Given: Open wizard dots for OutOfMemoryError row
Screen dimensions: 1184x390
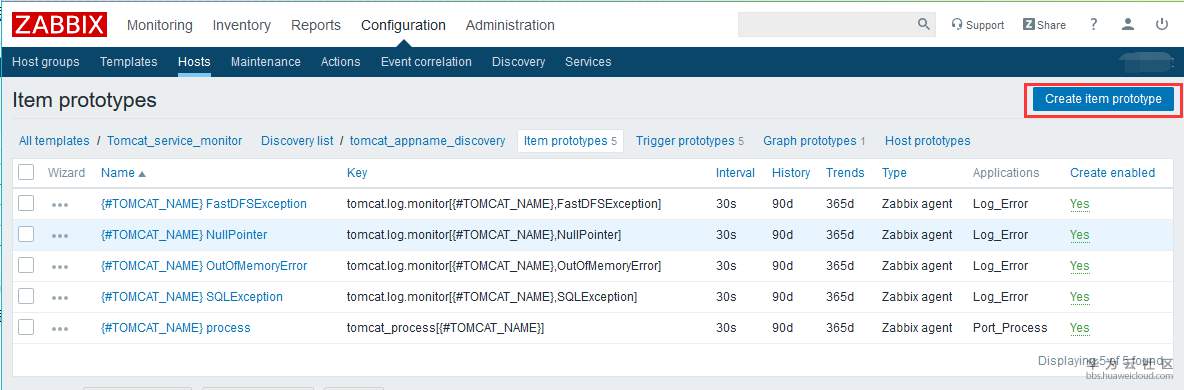Looking at the screenshot, I should tap(60, 267).
